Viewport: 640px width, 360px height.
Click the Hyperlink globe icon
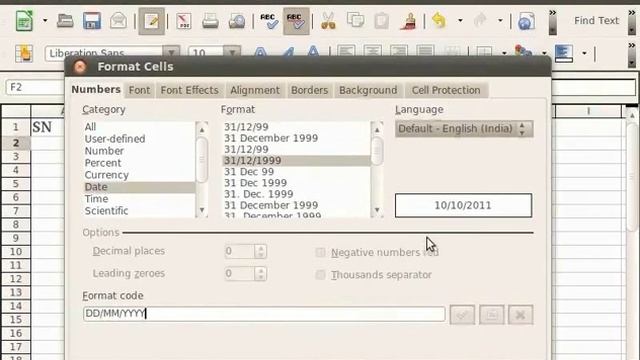[x=526, y=20]
